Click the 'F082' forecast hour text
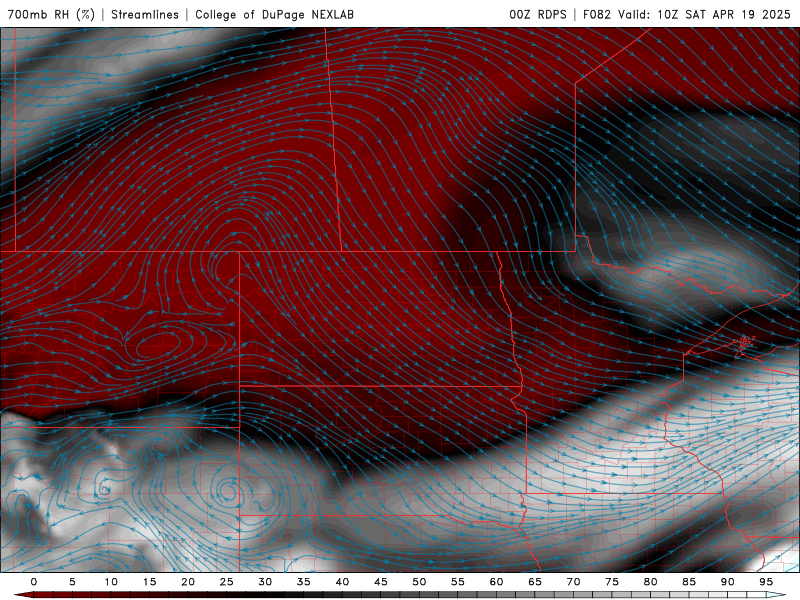The image size is (800, 600). (x=596, y=14)
